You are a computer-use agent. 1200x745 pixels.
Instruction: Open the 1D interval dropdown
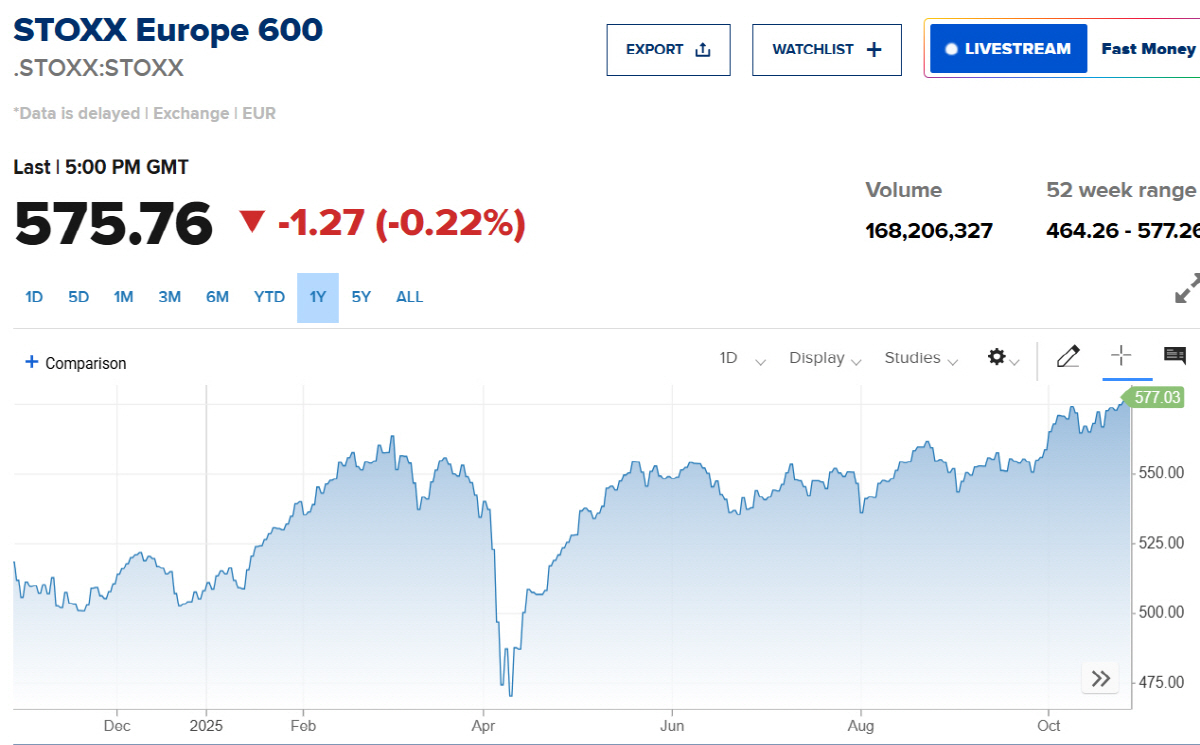click(x=737, y=357)
